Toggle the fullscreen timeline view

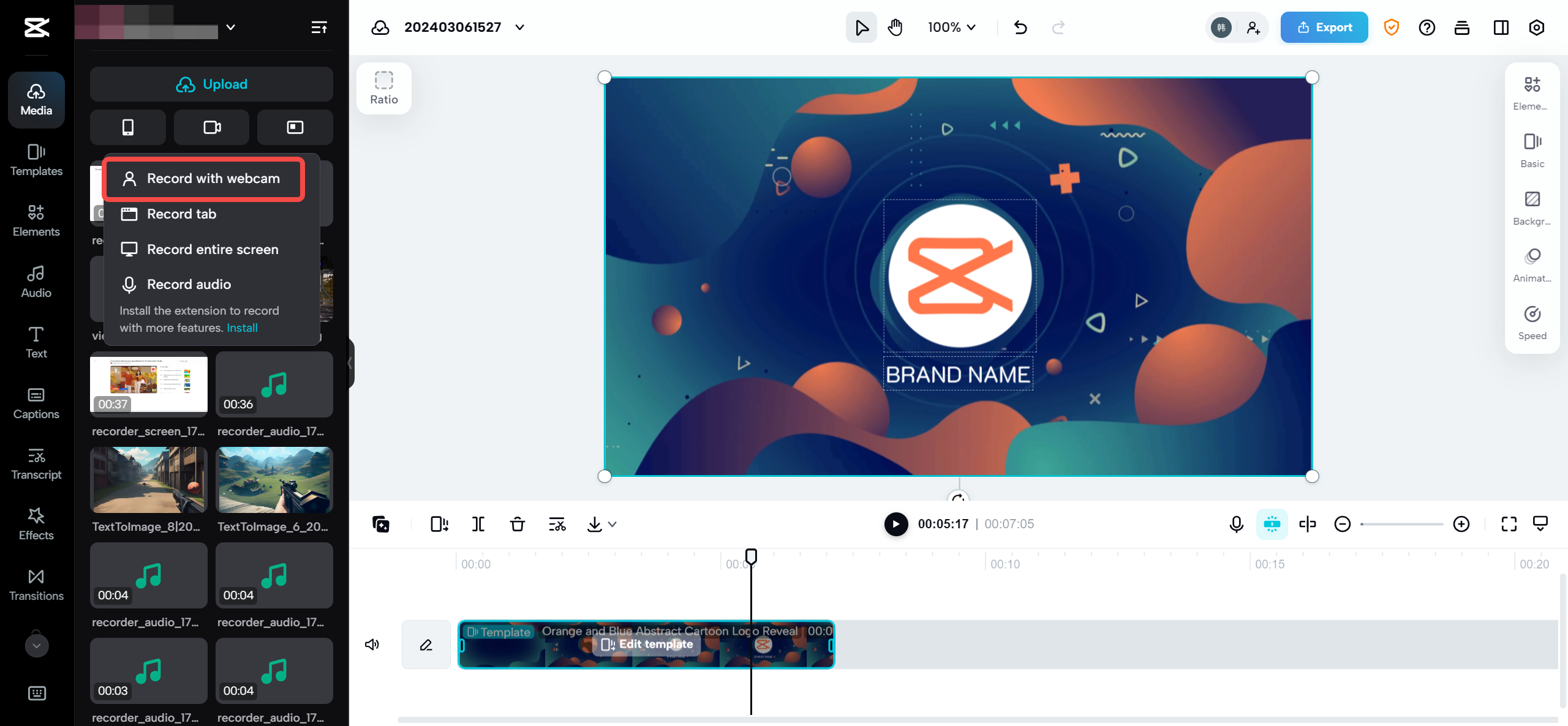(1509, 524)
